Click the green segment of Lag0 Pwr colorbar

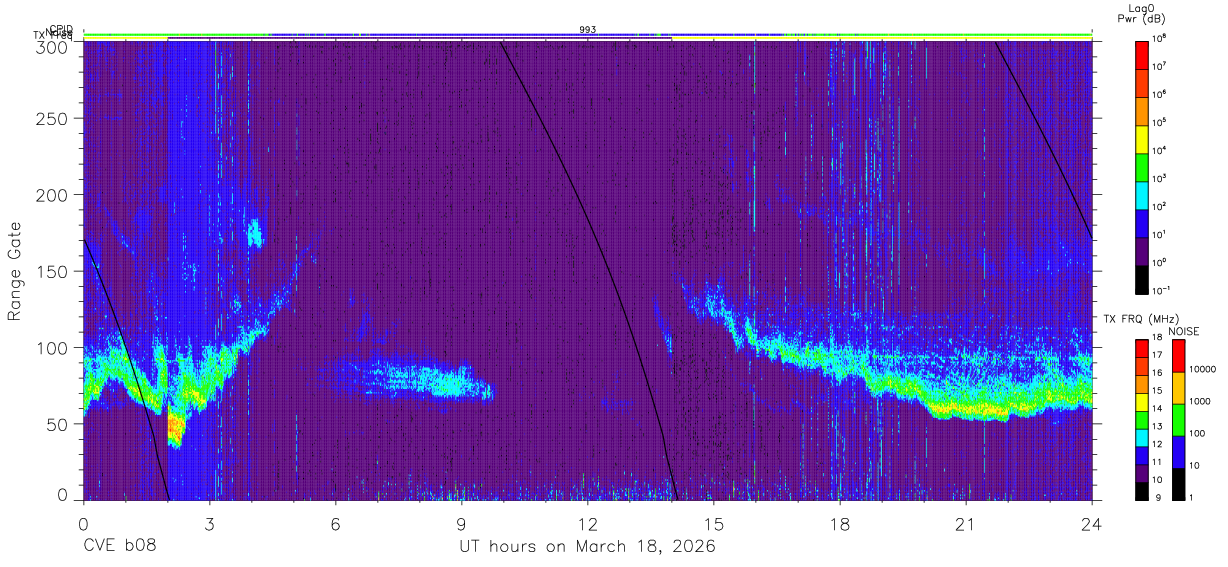[x=1142, y=166]
